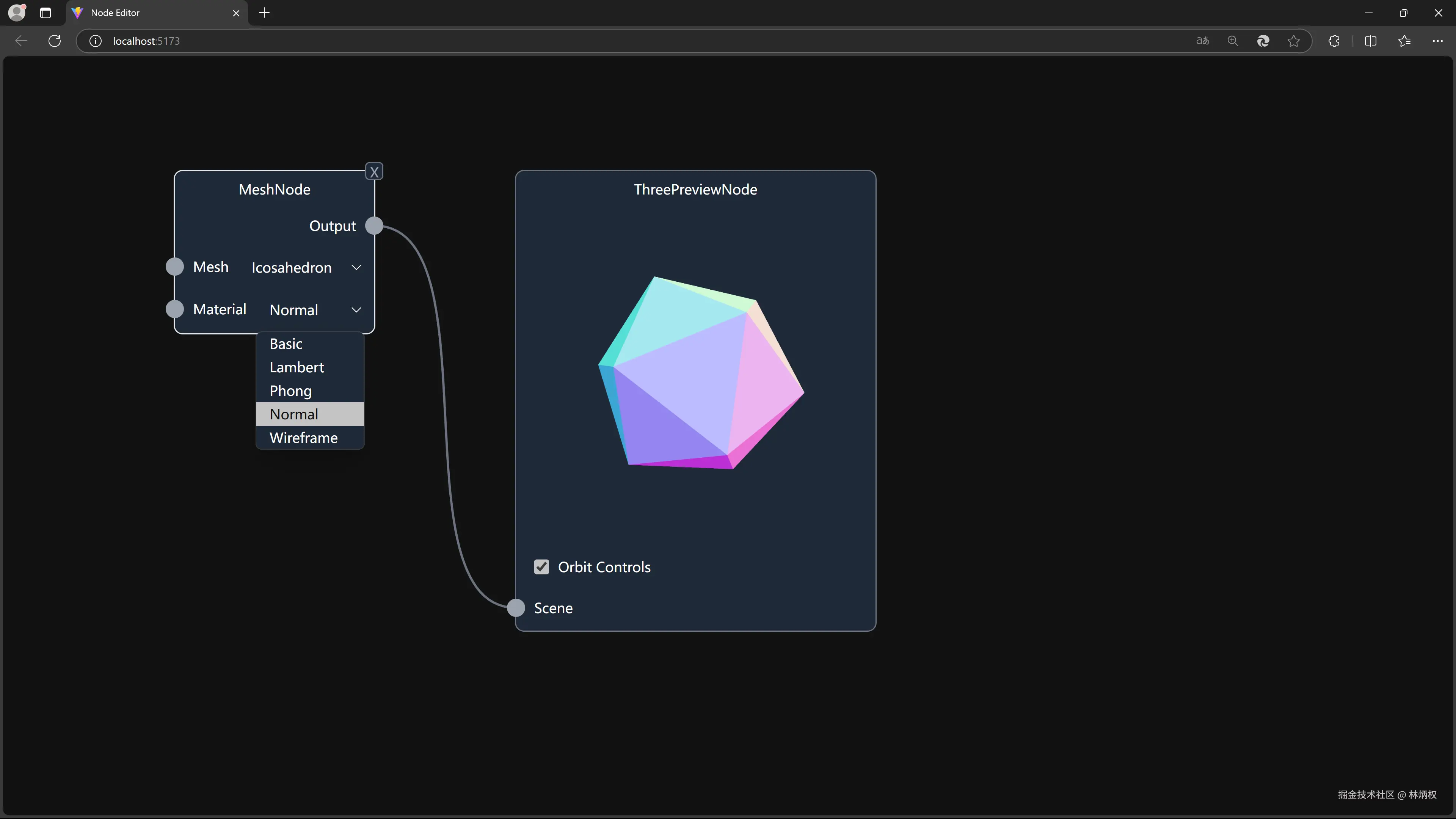Open split screen browser icon
The width and height of the screenshot is (1456, 819).
tap(1370, 41)
